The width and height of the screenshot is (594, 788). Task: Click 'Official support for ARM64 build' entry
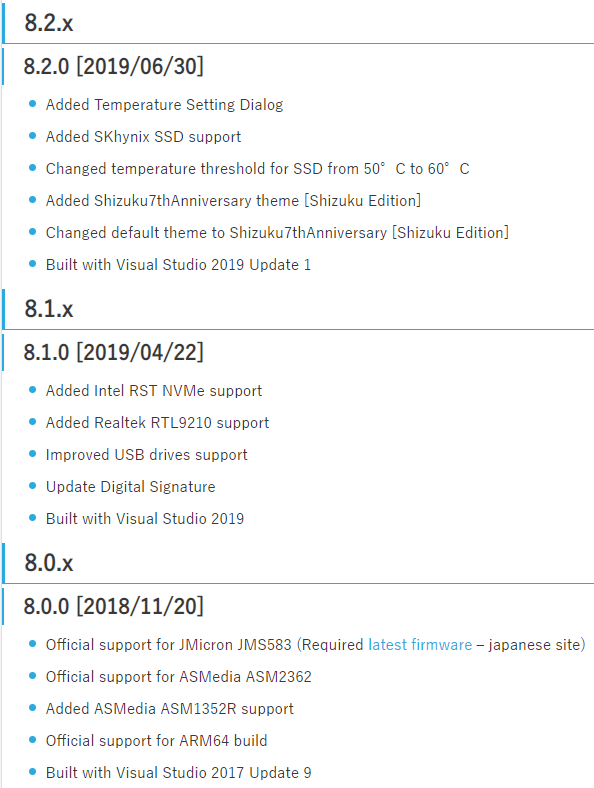point(156,741)
